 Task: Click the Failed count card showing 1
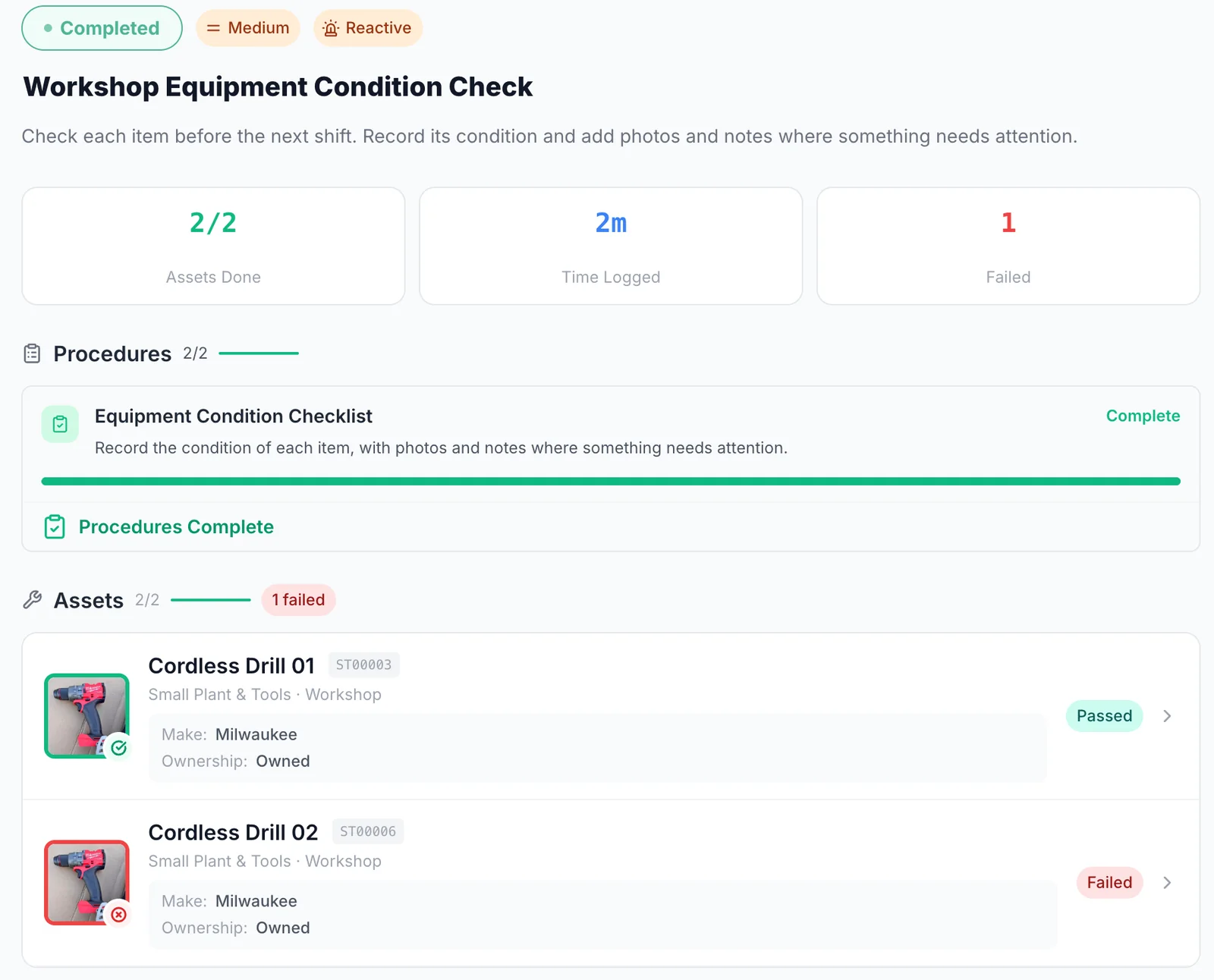click(x=1008, y=247)
